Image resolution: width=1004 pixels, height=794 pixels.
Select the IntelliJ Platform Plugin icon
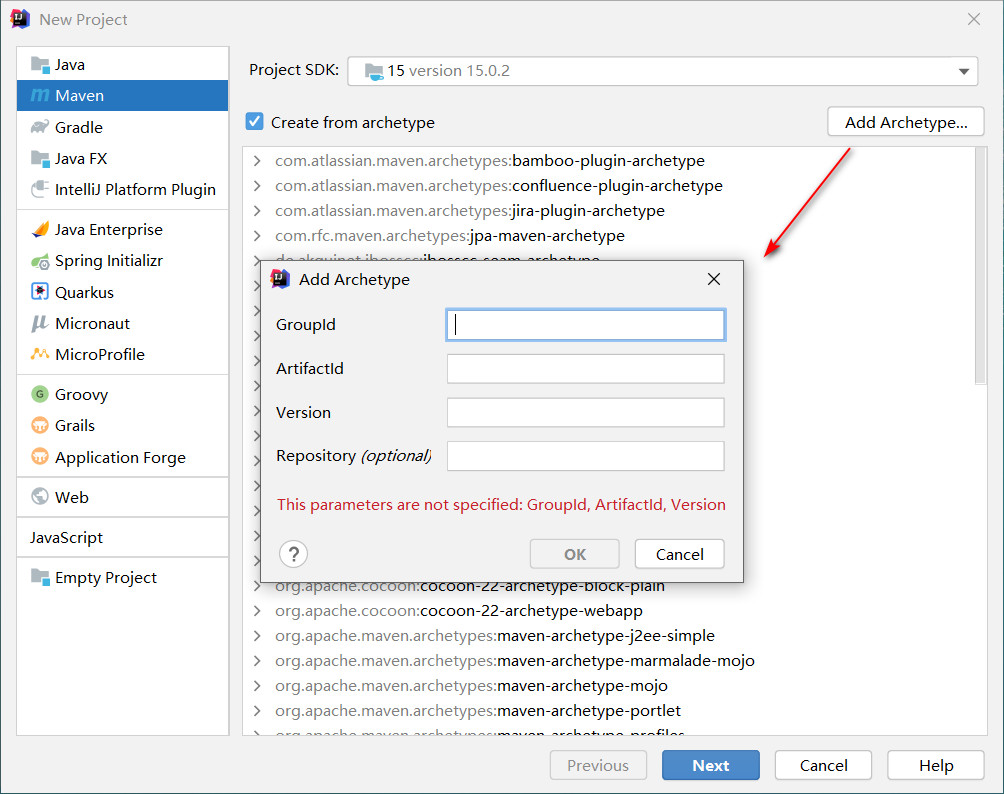[x=40, y=189]
